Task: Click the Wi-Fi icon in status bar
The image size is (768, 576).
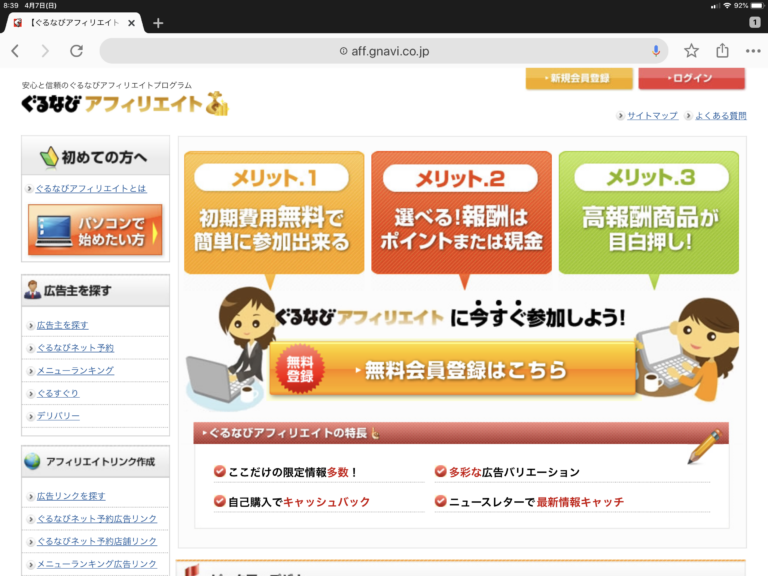Action: [727, 5]
